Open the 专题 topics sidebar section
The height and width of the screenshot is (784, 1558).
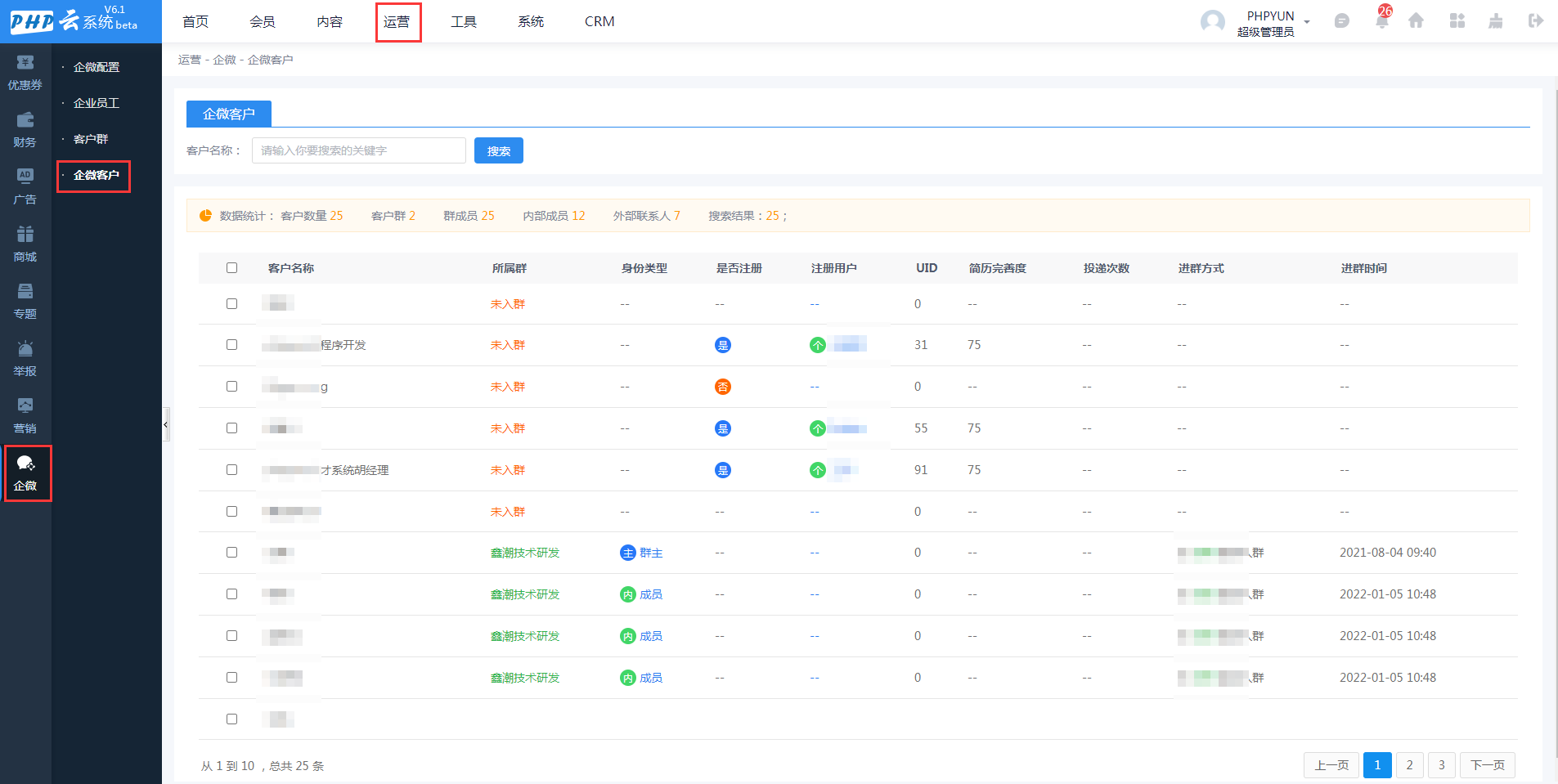click(x=25, y=302)
